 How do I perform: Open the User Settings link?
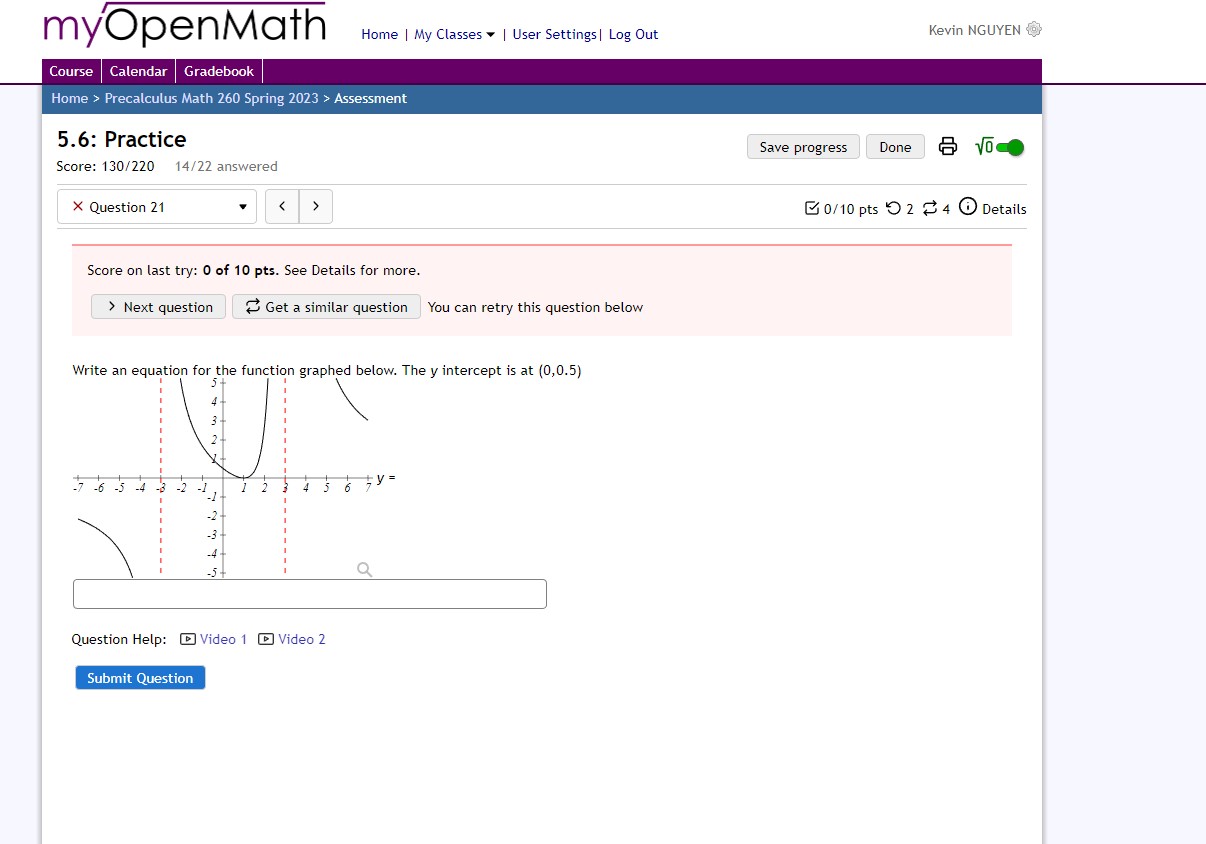(554, 34)
